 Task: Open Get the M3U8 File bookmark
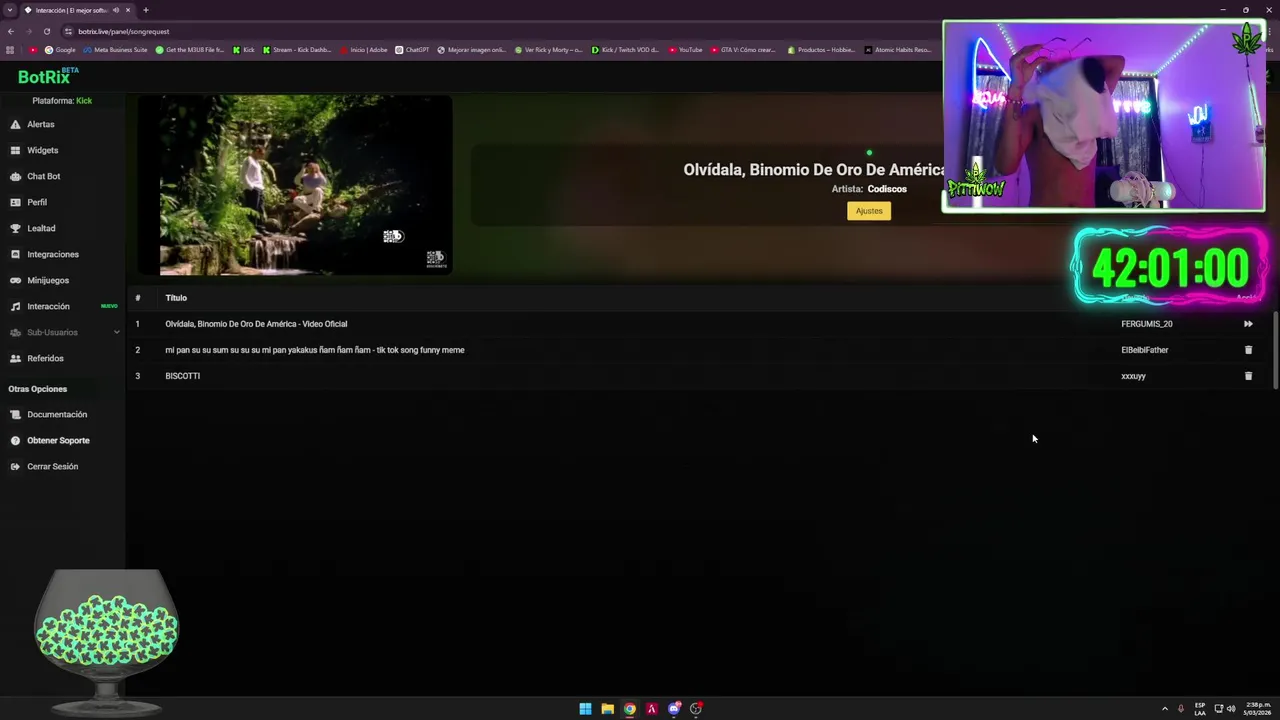190,50
